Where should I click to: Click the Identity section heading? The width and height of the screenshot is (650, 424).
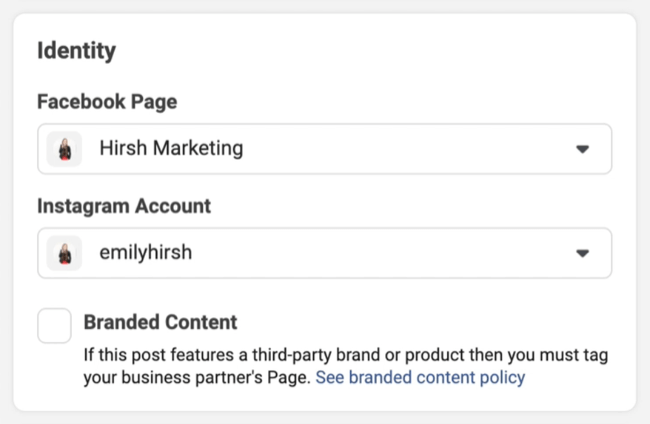point(76,50)
